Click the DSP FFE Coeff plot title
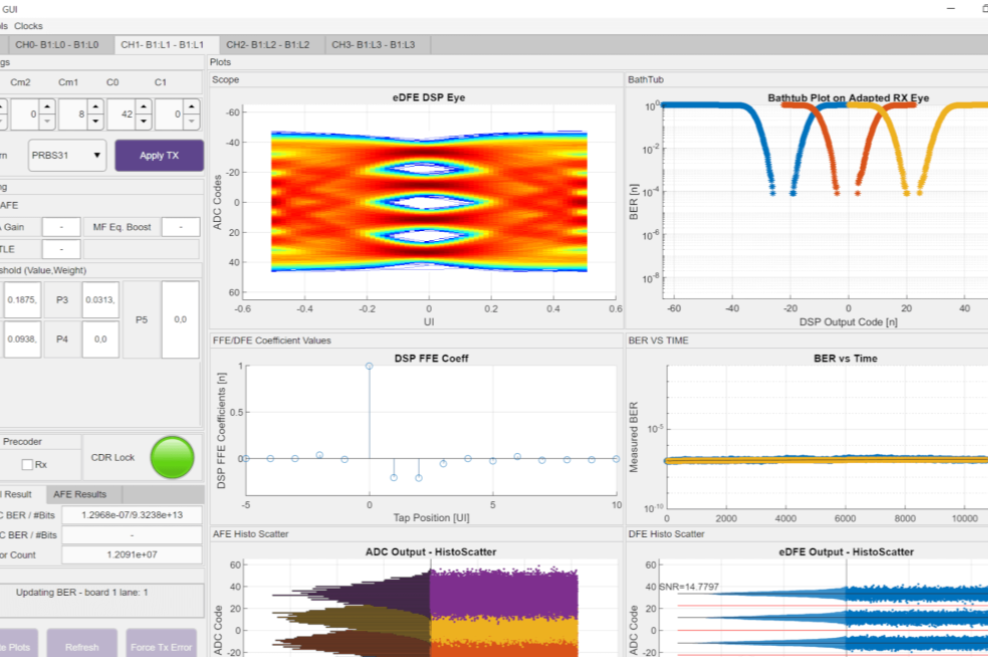 pos(431,358)
